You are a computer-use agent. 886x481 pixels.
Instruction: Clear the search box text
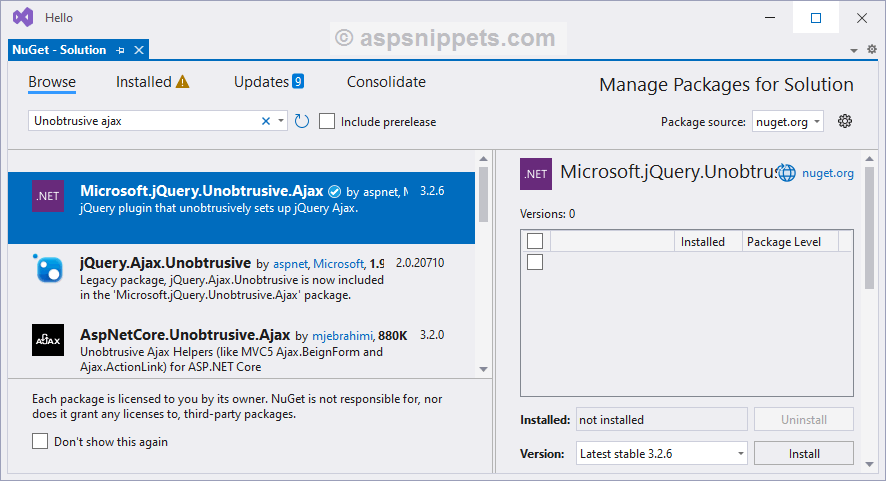(266, 121)
